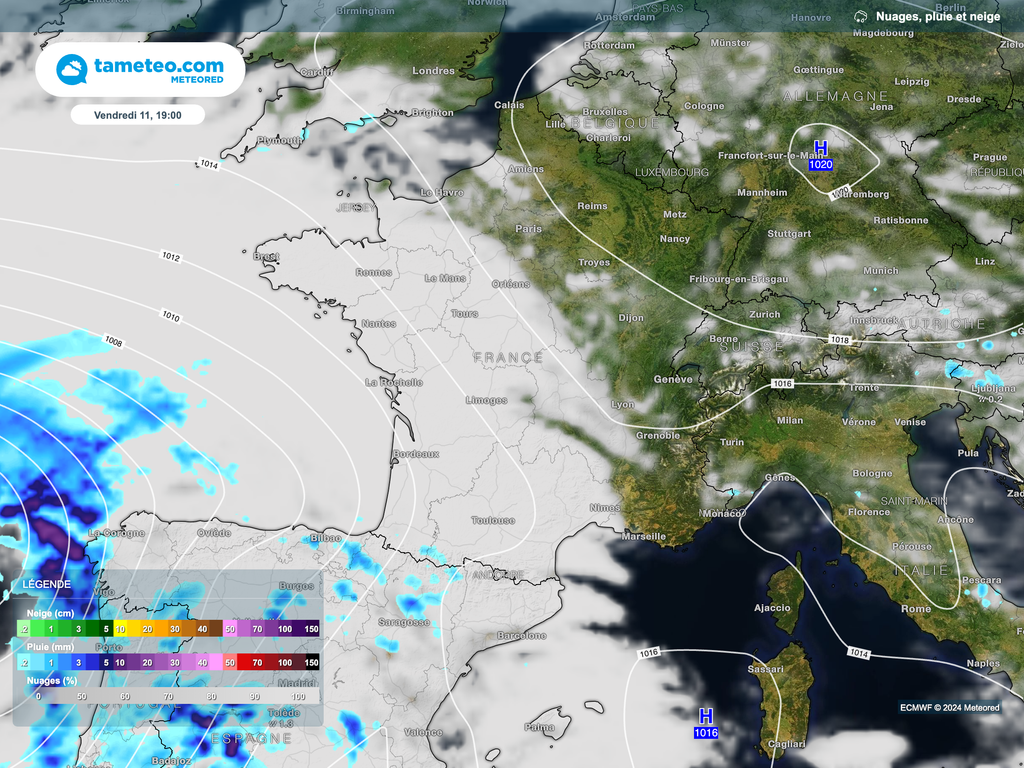Select Paris on the map
1024x768 pixels.
528,229
